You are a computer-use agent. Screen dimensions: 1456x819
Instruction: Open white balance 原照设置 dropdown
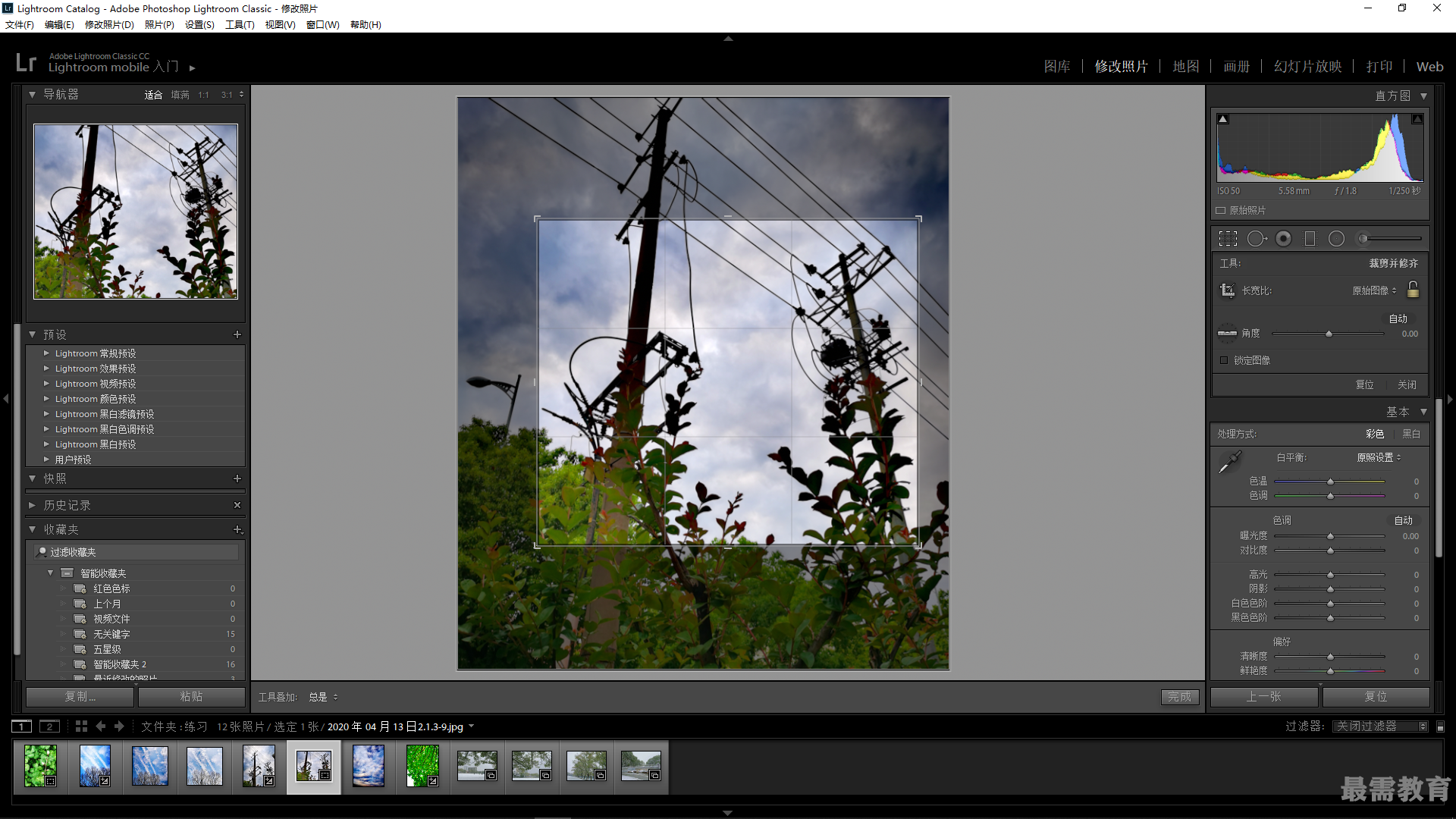[x=1379, y=457]
